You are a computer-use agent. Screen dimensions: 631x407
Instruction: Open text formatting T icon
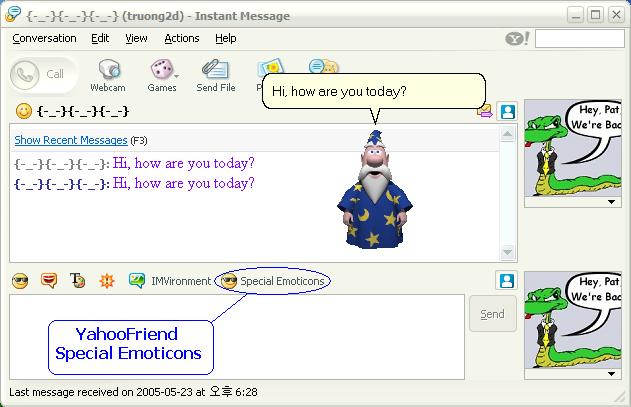(x=77, y=281)
